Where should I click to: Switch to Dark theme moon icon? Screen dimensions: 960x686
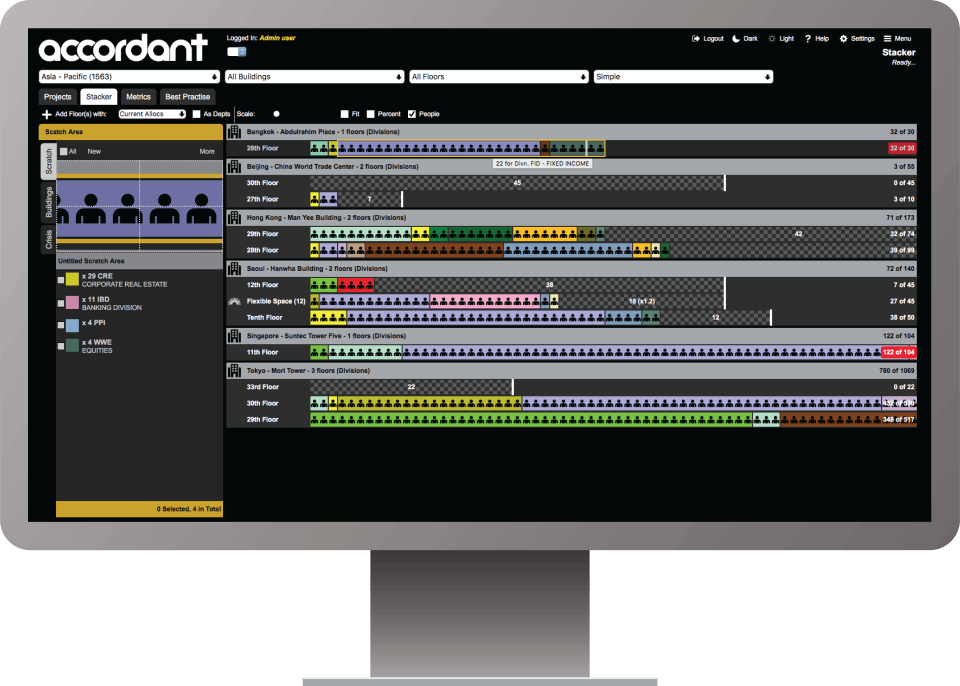736,39
